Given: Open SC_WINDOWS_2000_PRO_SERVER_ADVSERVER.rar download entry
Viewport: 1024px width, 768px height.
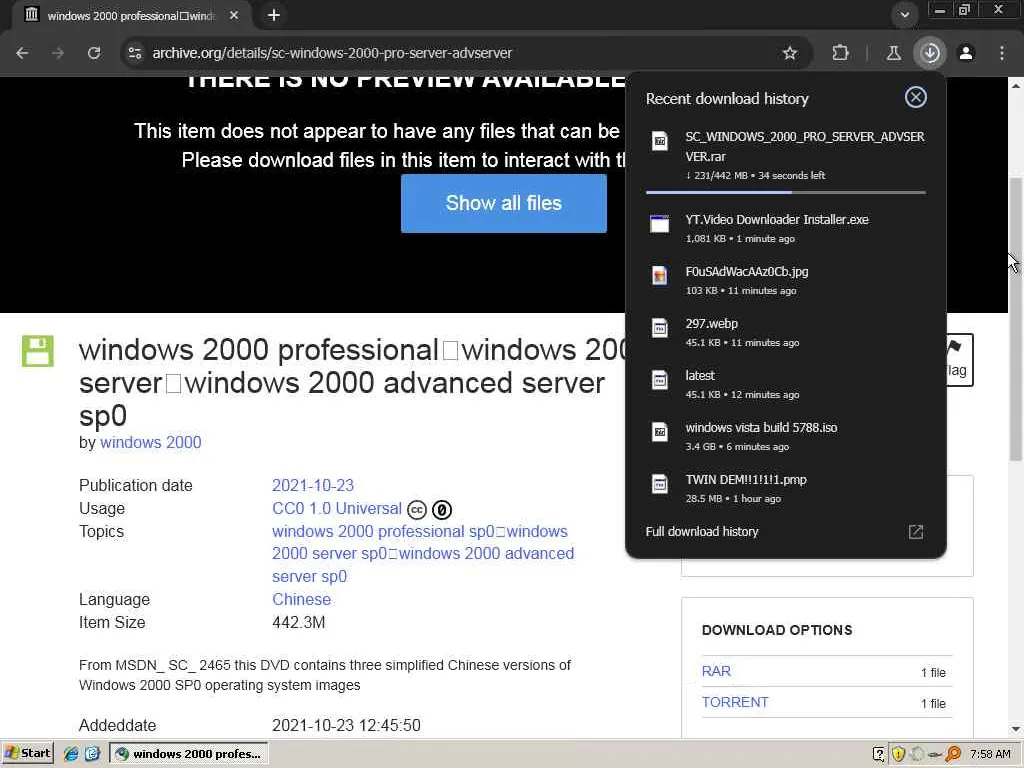Looking at the screenshot, I should 786,155.
